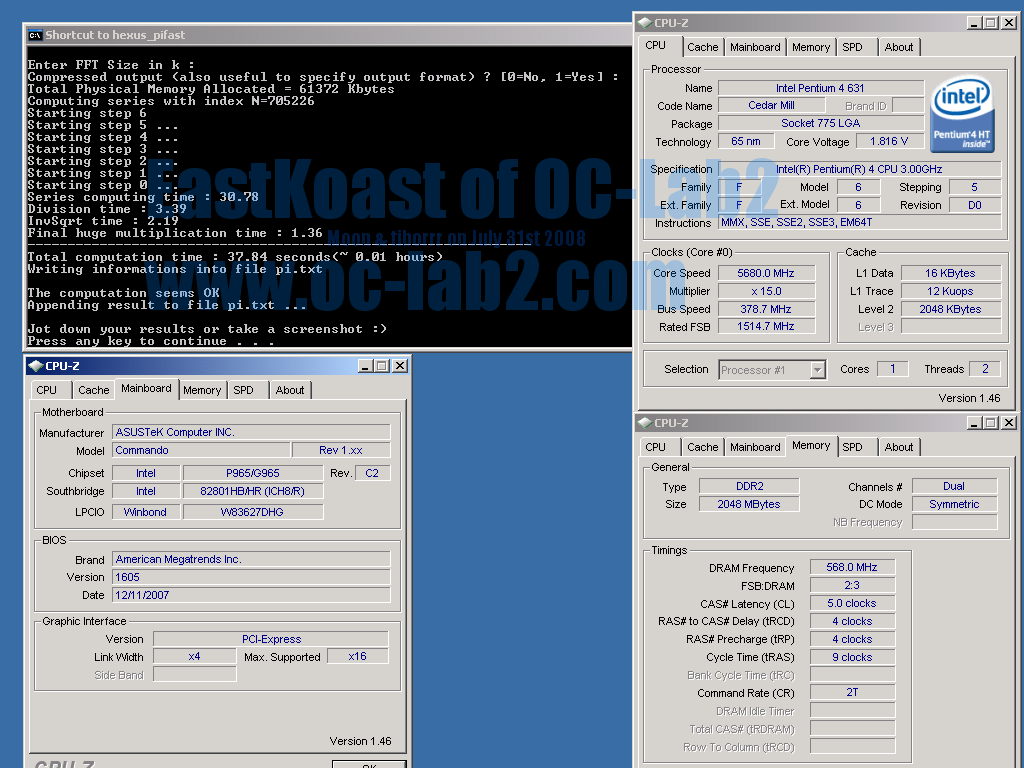Click the cmd icon in hexus_pifast title bar
Image resolution: width=1024 pixels, height=768 pixels.
(35, 35)
